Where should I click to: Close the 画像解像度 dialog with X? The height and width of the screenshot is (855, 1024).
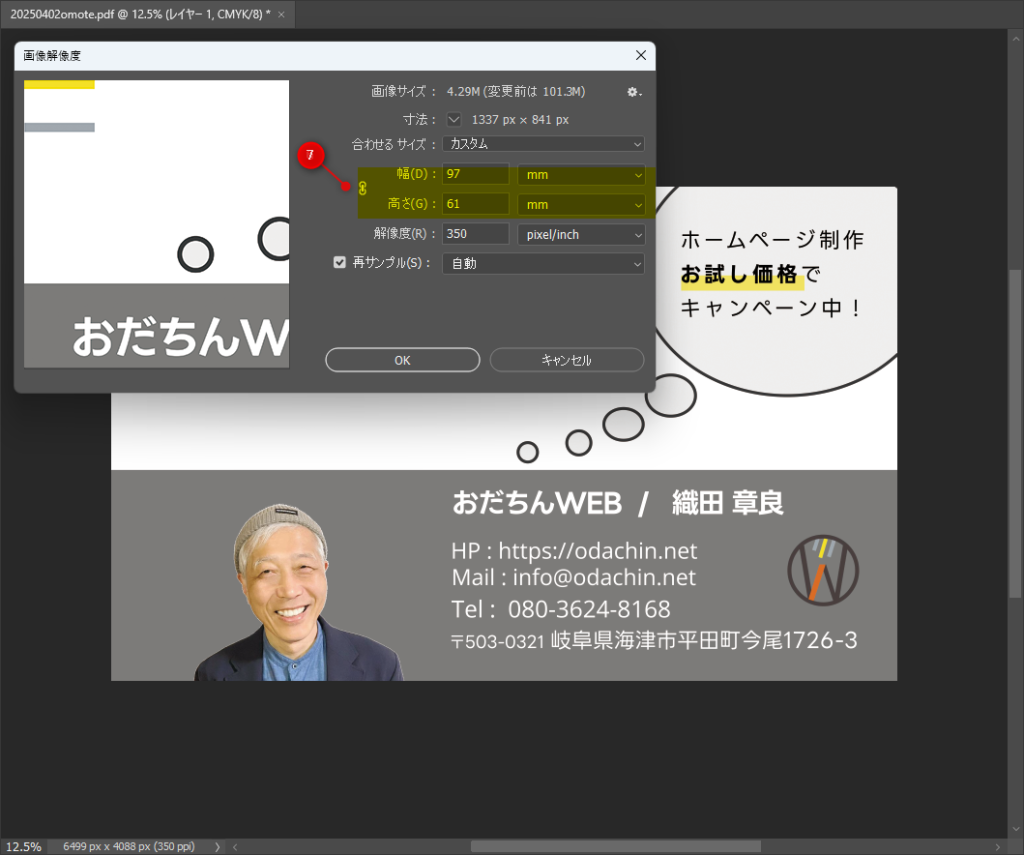pos(640,56)
